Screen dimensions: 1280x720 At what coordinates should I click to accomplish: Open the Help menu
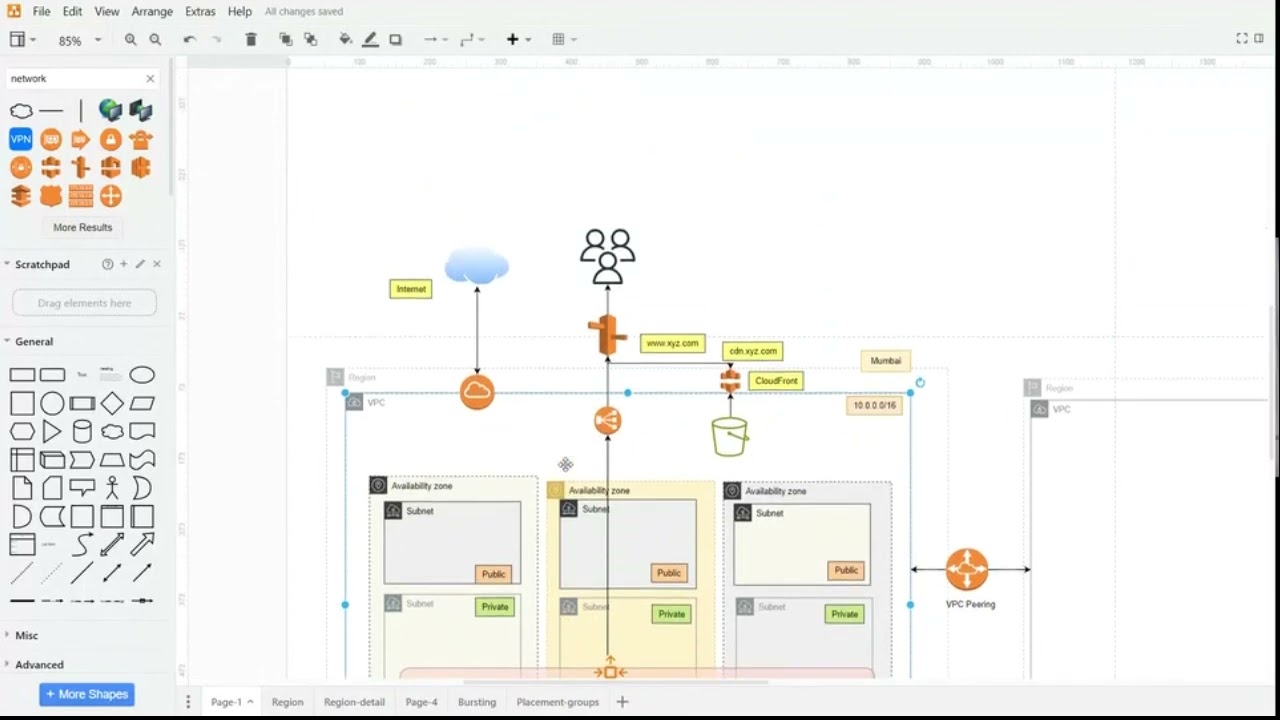tap(240, 12)
